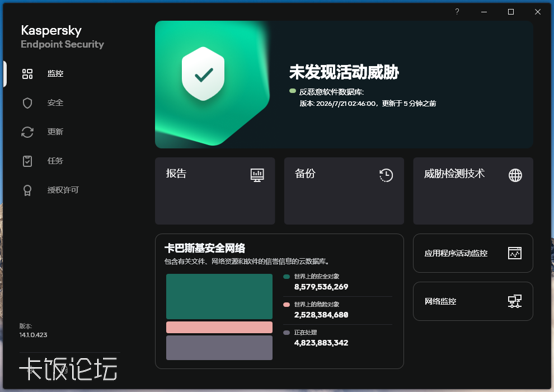Click the 更新 refresh arrows icon
This screenshot has width=554, height=392.
[x=27, y=132]
